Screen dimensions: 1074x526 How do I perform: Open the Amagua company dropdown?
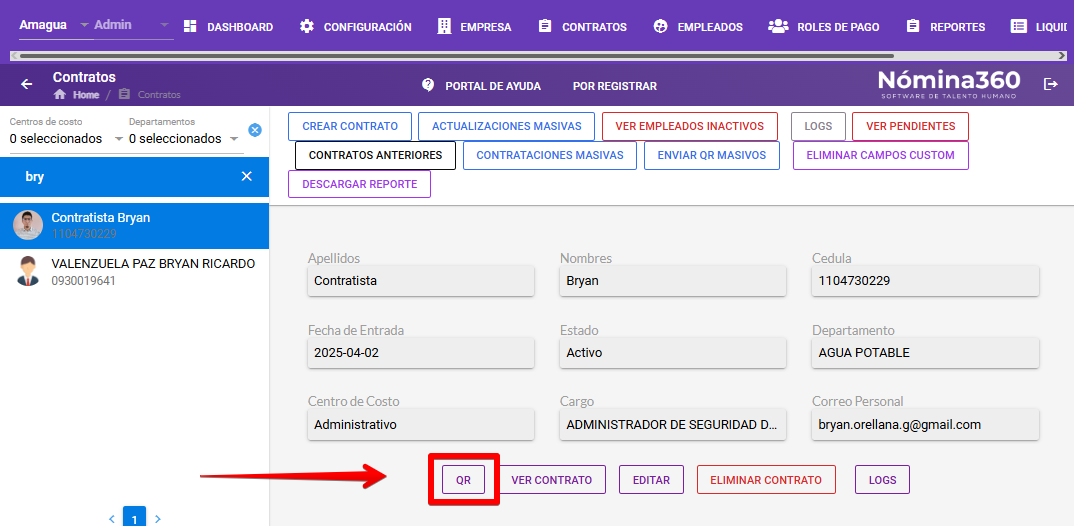pyautogui.click(x=55, y=25)
